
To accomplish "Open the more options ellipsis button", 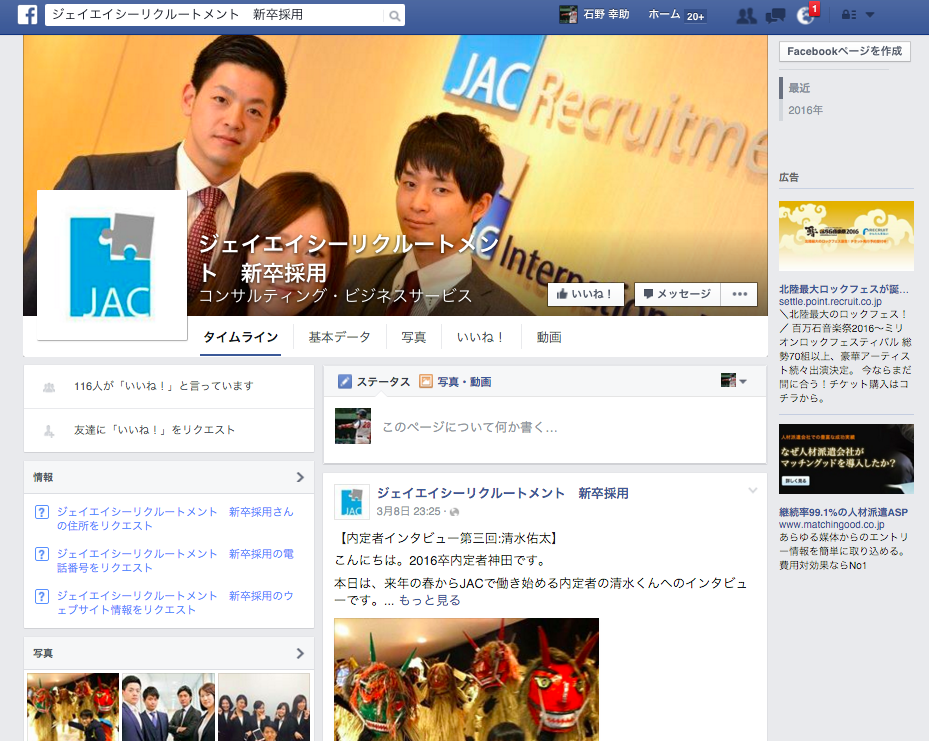I will click(739, 294).
